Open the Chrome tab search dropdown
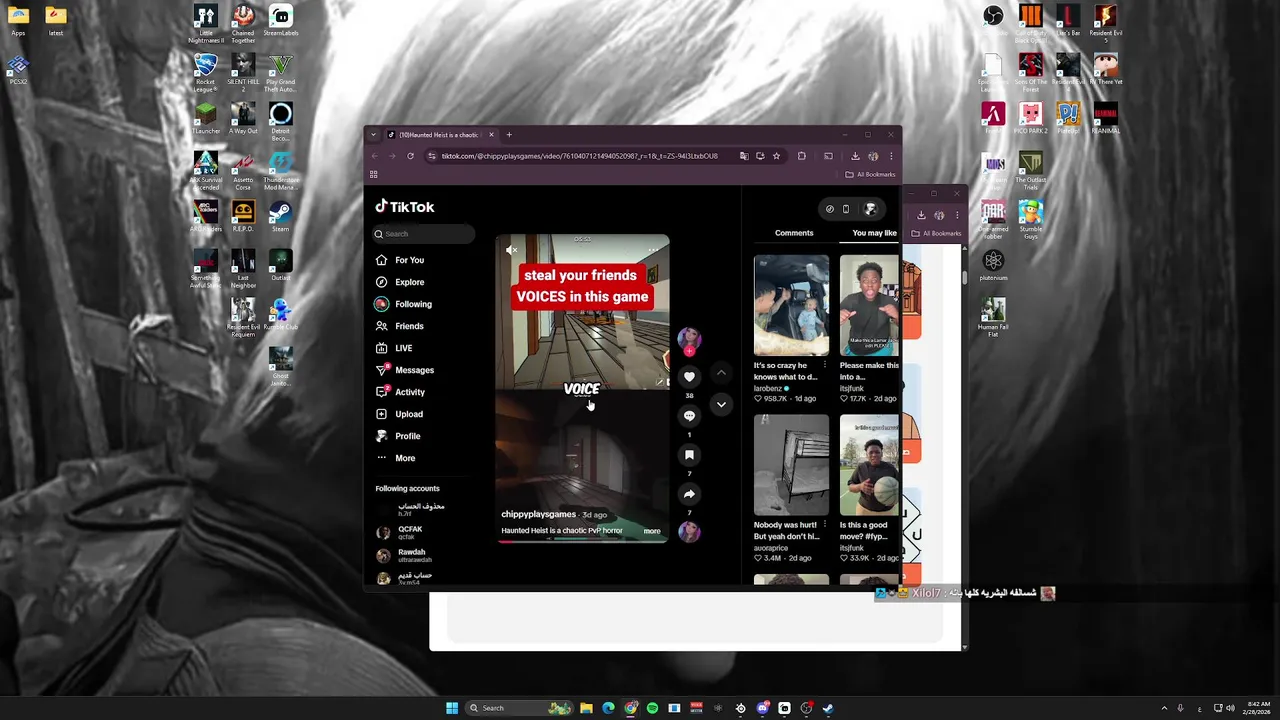The width and height of the screenshot is (1280, 720). coord(373,135)
